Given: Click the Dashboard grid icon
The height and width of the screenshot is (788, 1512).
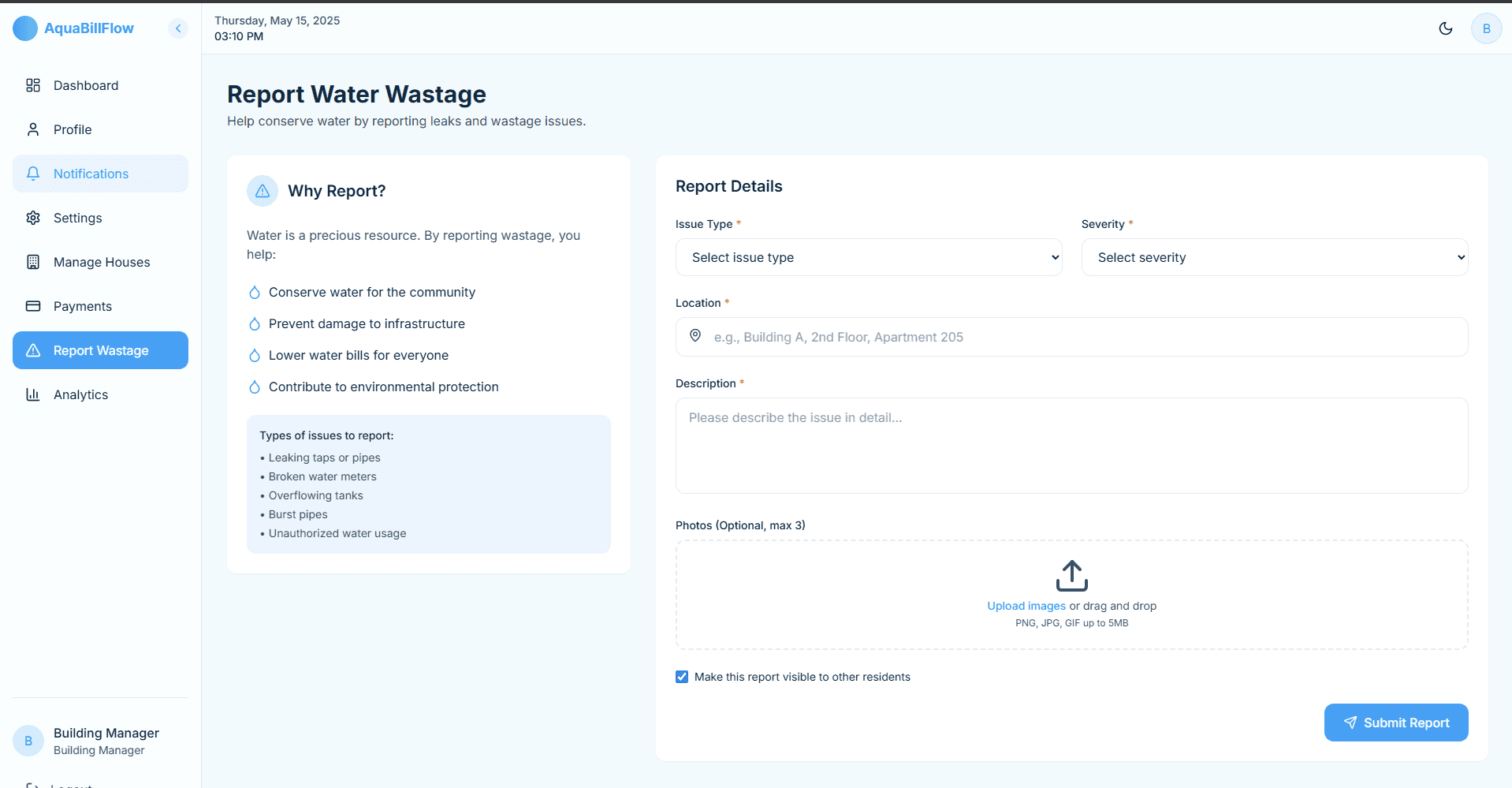Looking at the screenshot, I should pyautogui.click(x=33, y=85).
